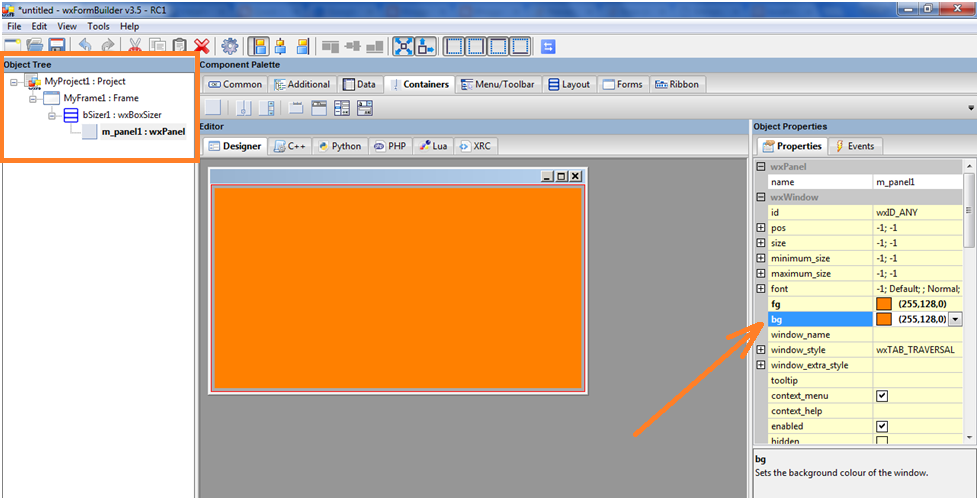Screen dimensions: 979x500
Task: Click the fg colour swatch
Action: [x=884, y=304]
